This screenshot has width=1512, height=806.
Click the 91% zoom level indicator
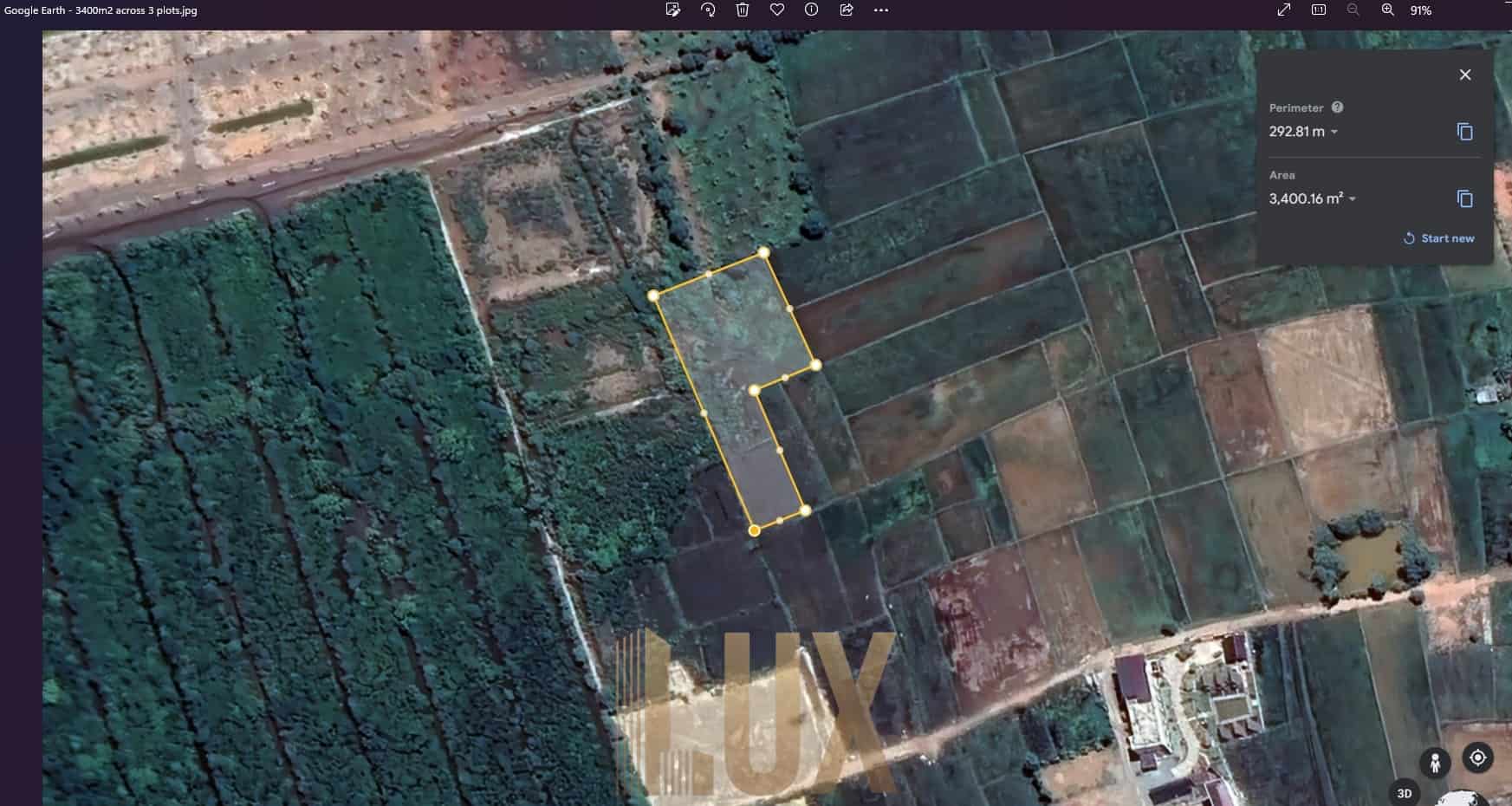coord(1421,10)
